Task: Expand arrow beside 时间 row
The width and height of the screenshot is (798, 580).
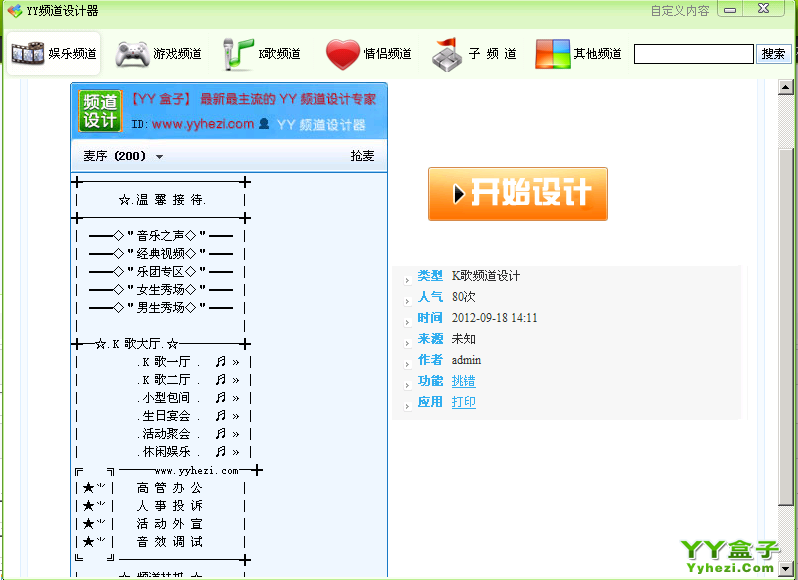Action: [x=407, y=323]
